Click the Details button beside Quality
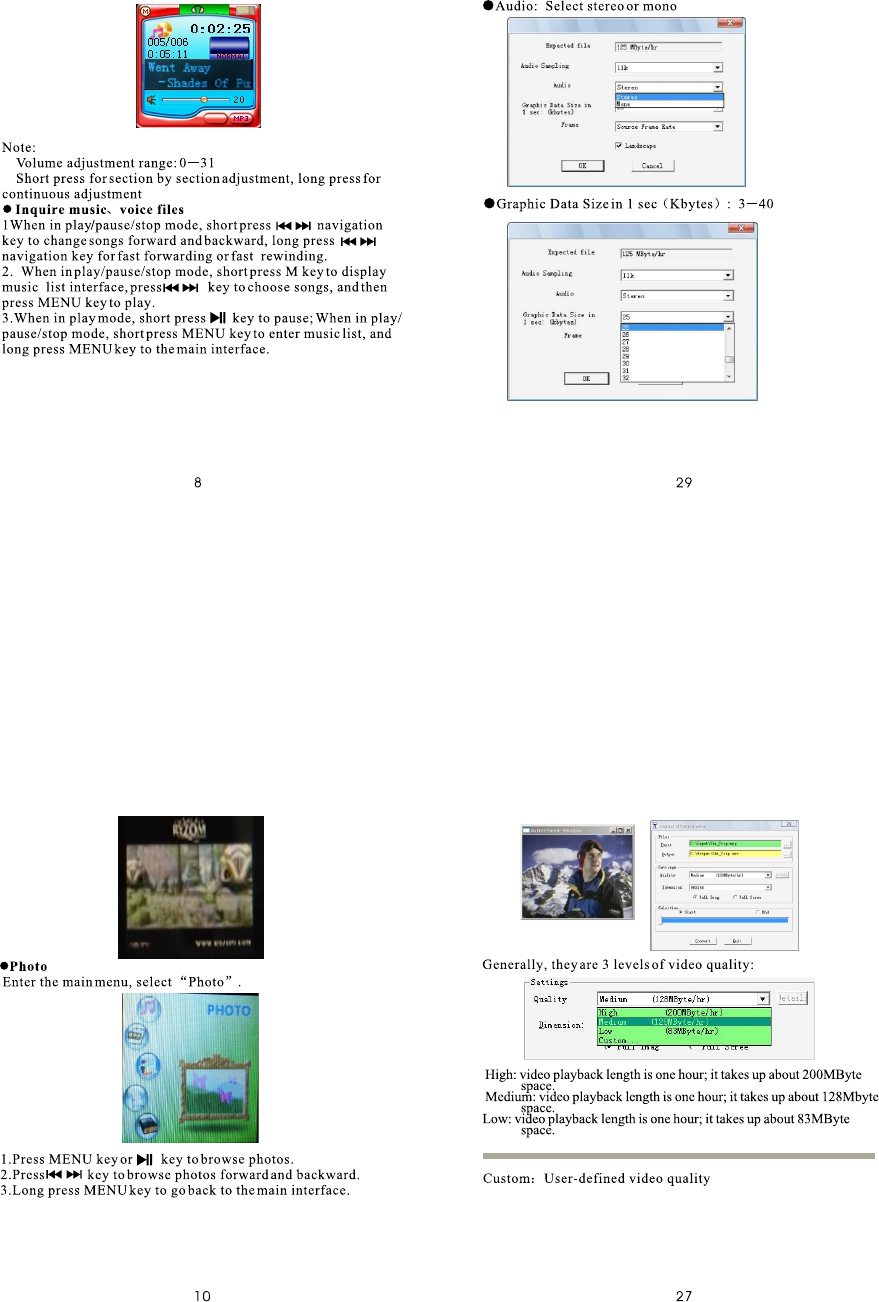The image size is (879, 1302). point(793,998)
